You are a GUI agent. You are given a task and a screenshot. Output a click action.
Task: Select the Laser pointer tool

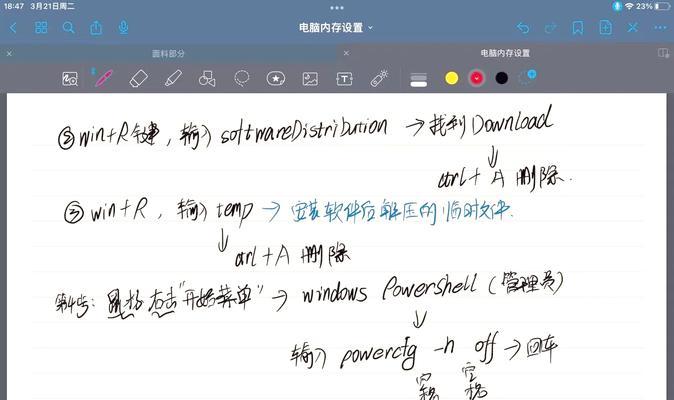[x=379, y=78]
